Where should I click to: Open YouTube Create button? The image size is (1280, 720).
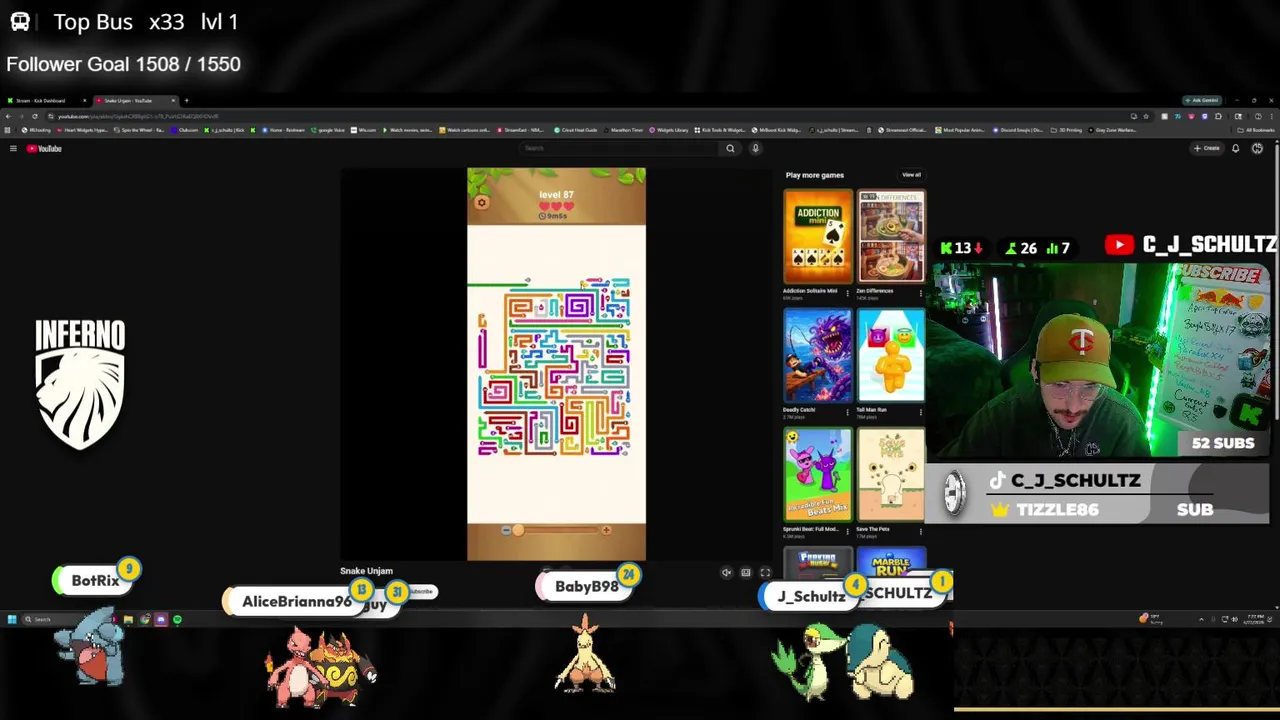[x=1206, y=148]
